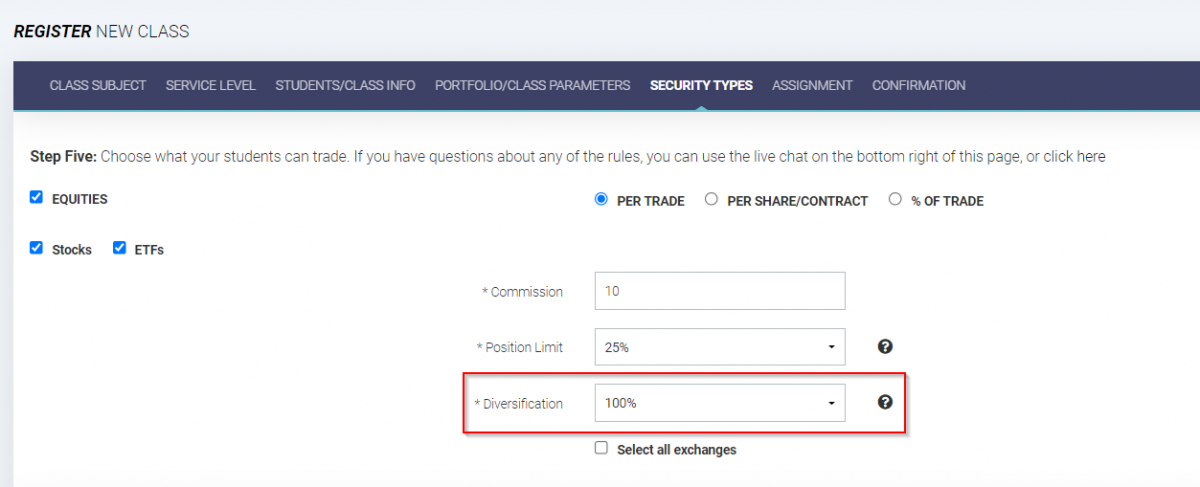Go to the CONFIRMATION tab

[919, 86]
